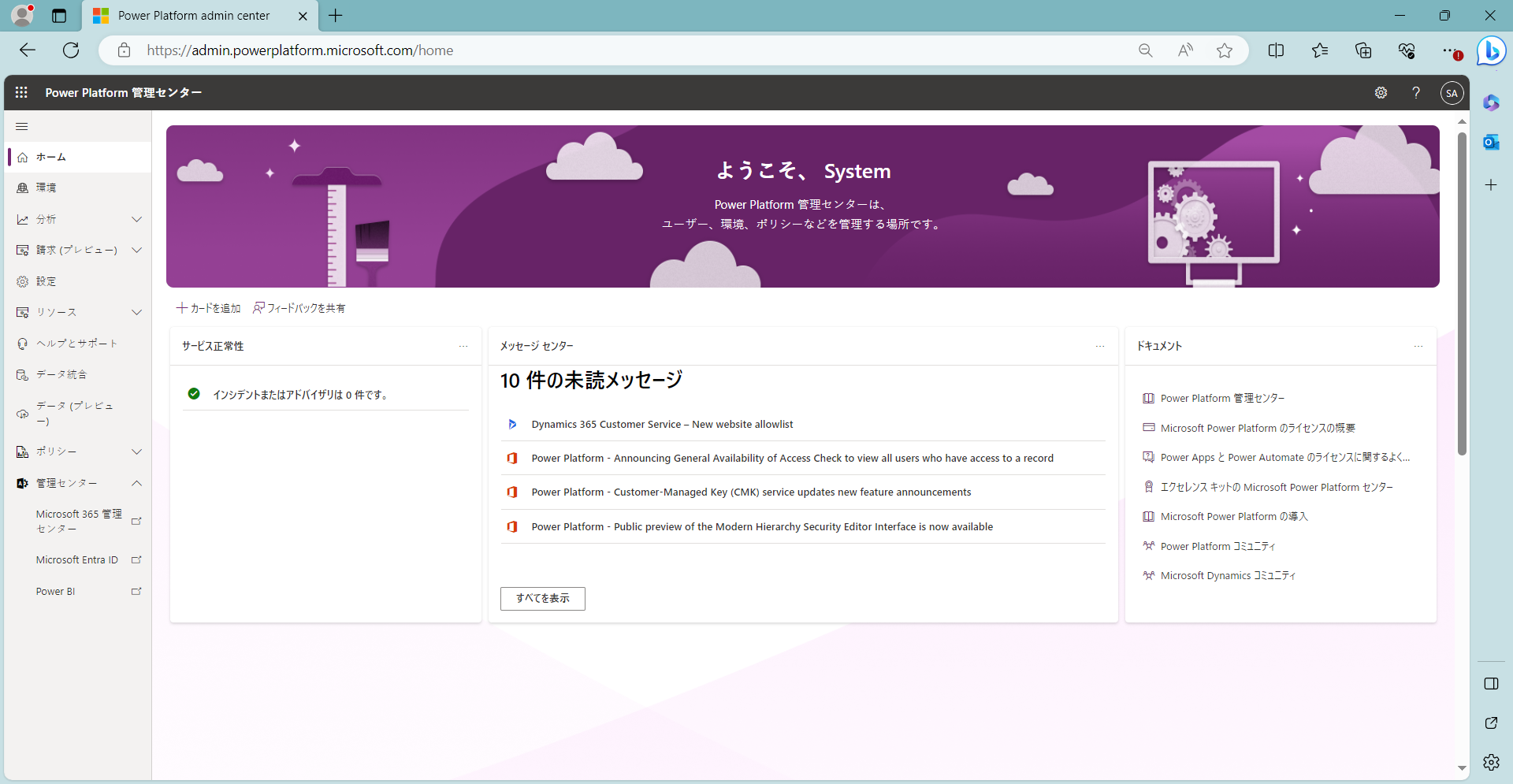The image size is (1513, 784).
Task: Open Edge sidebar settings gear
Action: pyautogui.click(x=1491, y=762)
